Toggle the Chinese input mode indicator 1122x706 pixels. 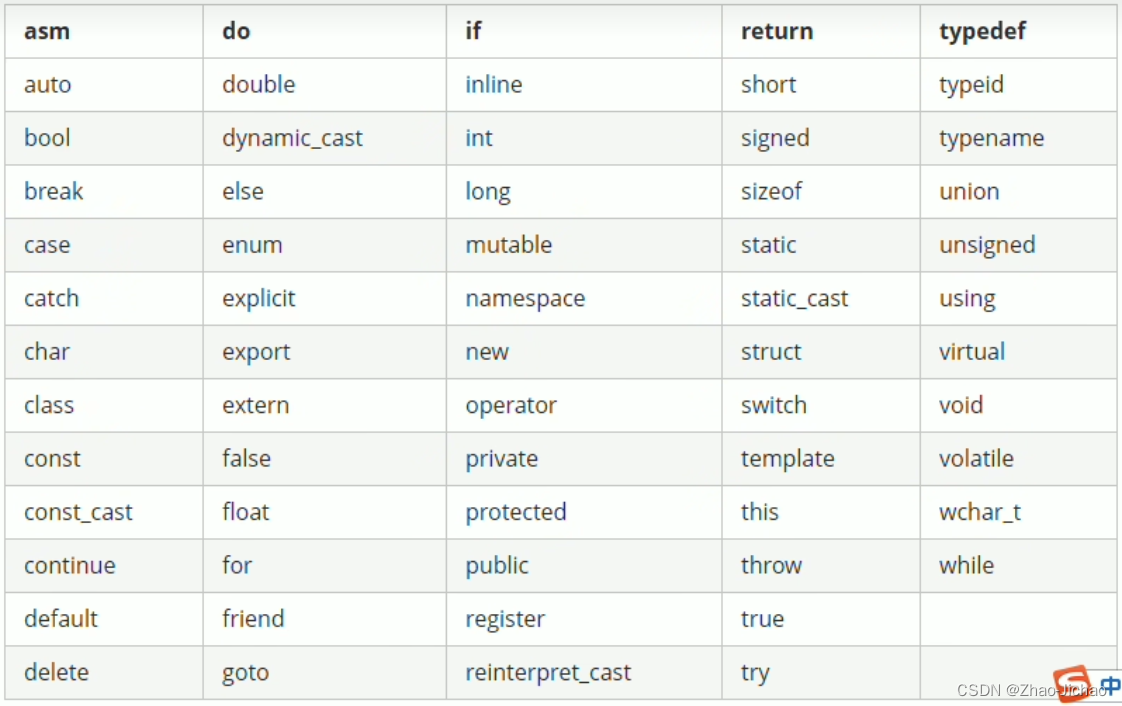(1110, 685)
